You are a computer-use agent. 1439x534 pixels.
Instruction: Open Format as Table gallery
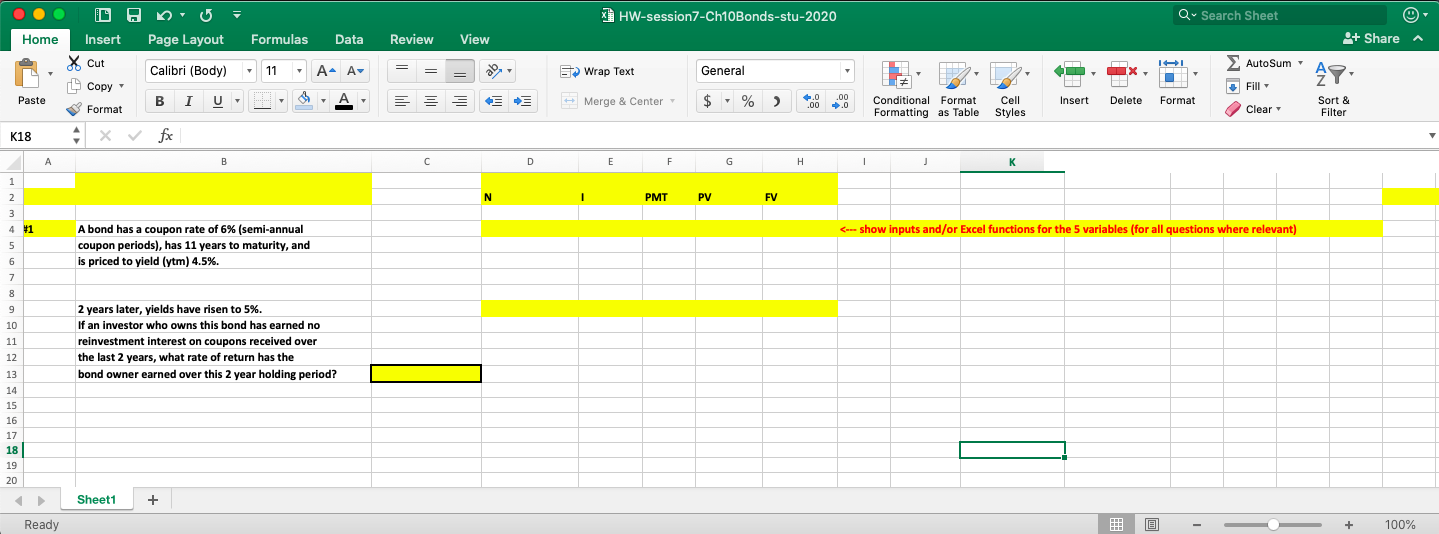pyautogui.click(x=958, y=88)
